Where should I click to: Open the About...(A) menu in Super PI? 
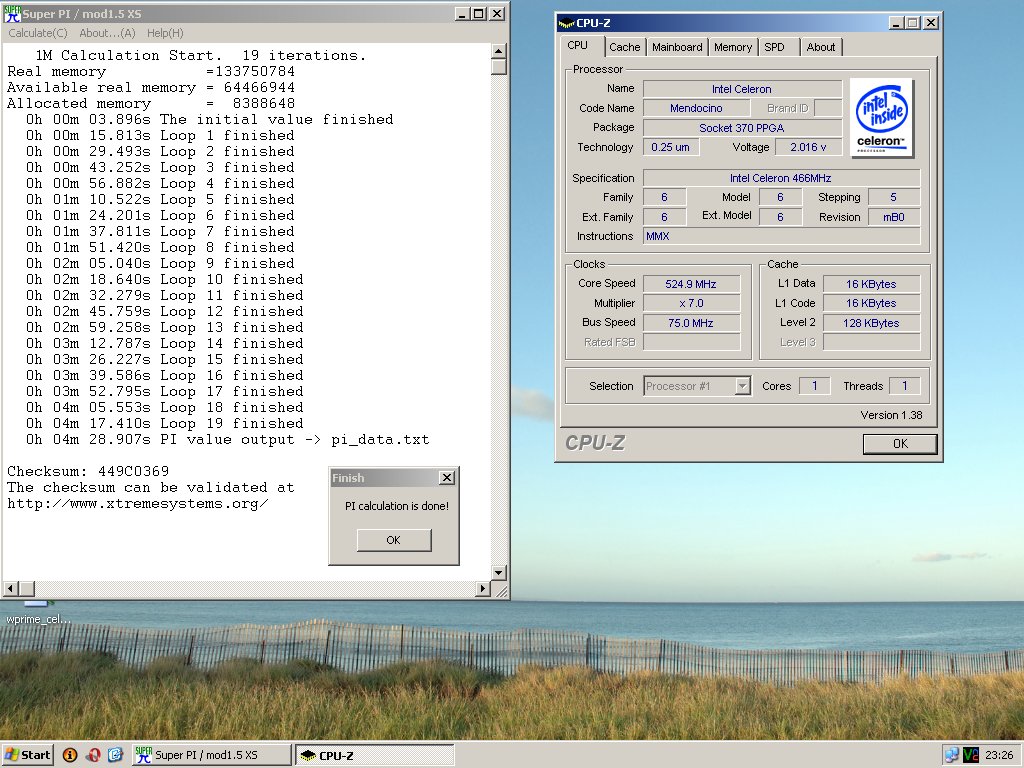tap(107, 33)
